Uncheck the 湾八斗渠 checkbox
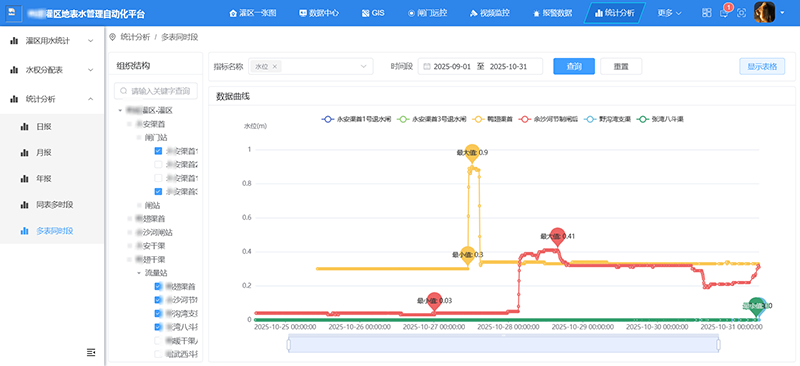Image resolution: width=800 pixels, height=366 pixels. pyautogui.click(x=158, y=327)
